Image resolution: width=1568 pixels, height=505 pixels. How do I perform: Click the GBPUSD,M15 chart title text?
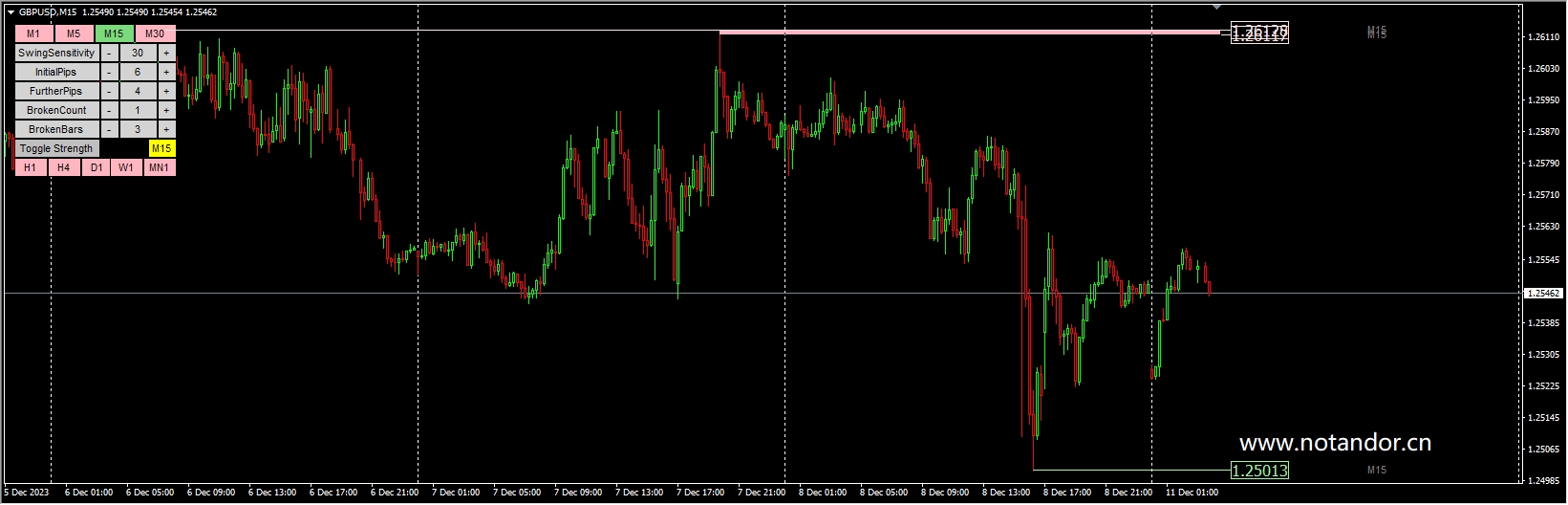pyautogui.click(x=48, y=12)
